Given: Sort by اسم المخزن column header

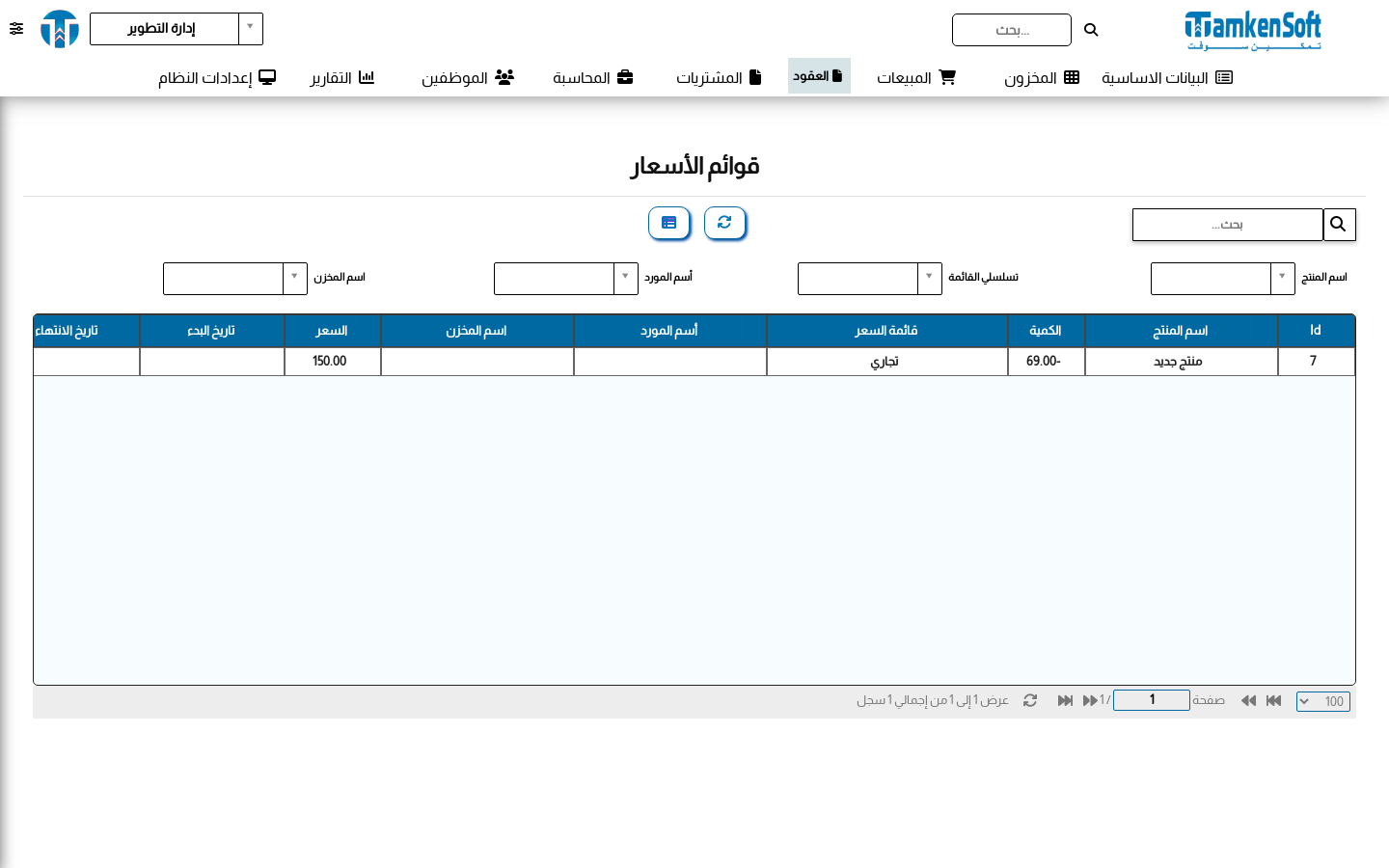Looking at the screenshot, I should tap(477, 331).
